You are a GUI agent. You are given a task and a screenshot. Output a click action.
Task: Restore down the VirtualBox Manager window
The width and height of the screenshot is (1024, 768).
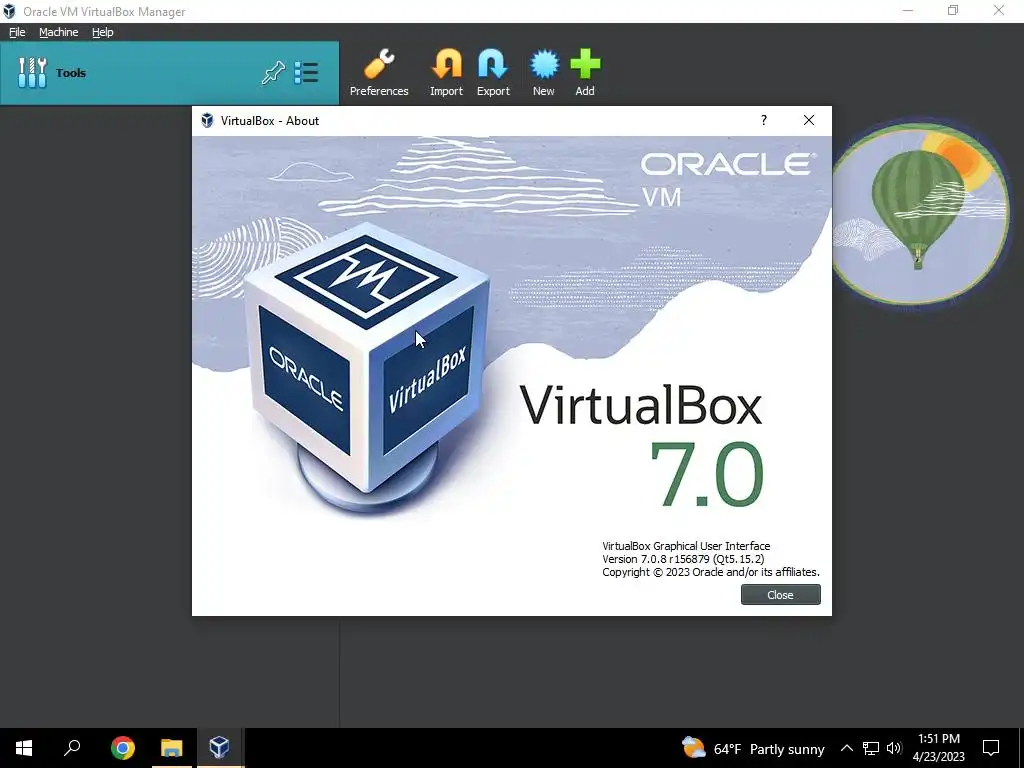(953, 11)
